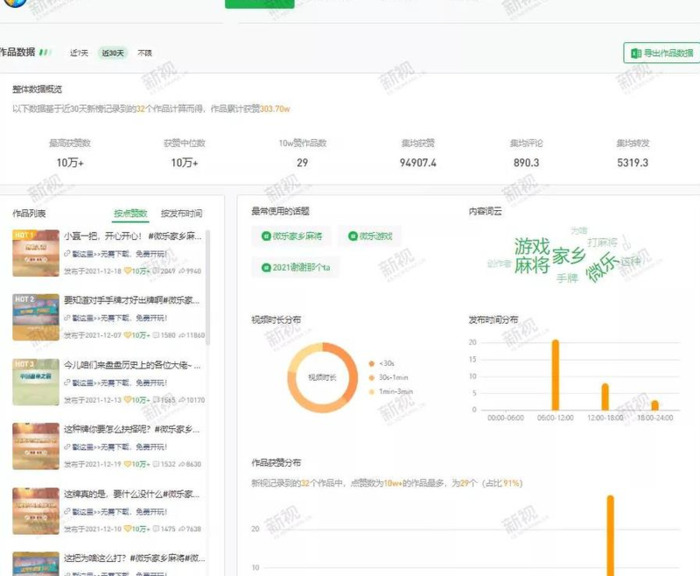Screen dimensions: 700x576
Task: Click word 家乡 in the word cloud
Action: pos(569,256)
